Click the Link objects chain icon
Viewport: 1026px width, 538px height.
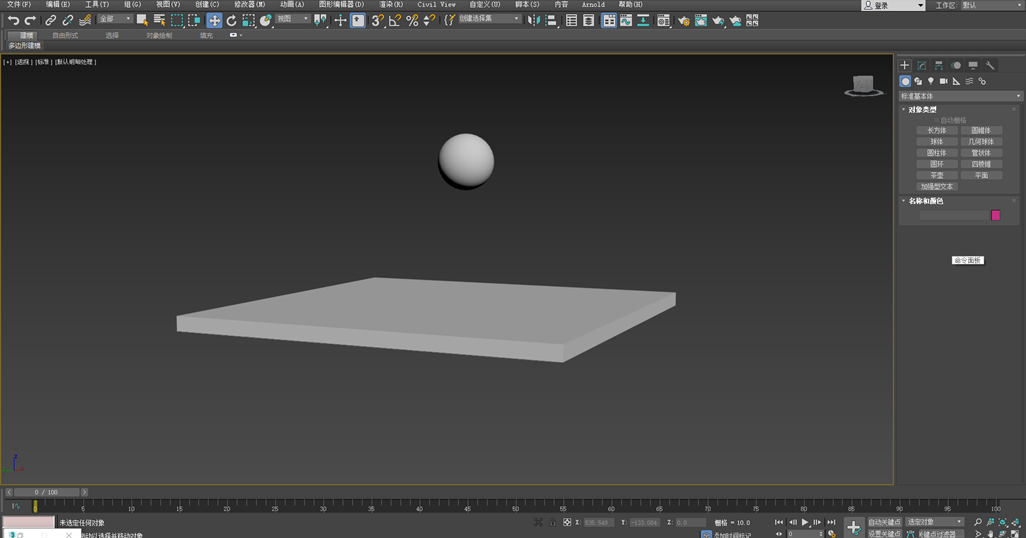(x=50, y=20)
